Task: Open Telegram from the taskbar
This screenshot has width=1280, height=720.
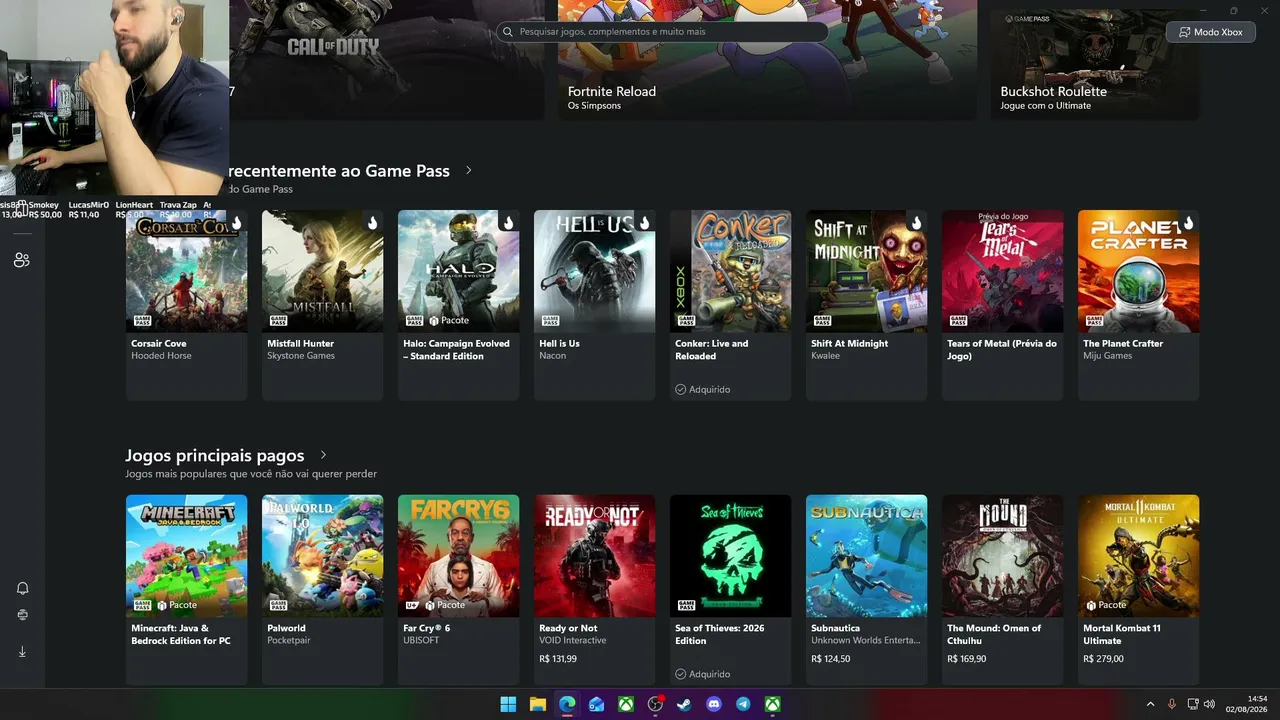Action: pos(743,704)
